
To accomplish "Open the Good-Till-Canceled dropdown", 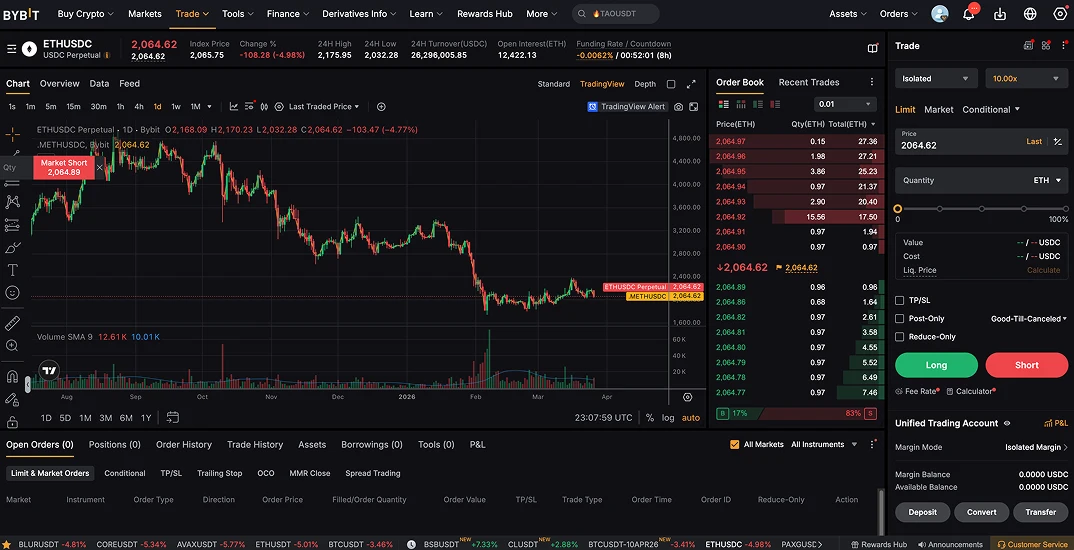I will pos(1029,318).
